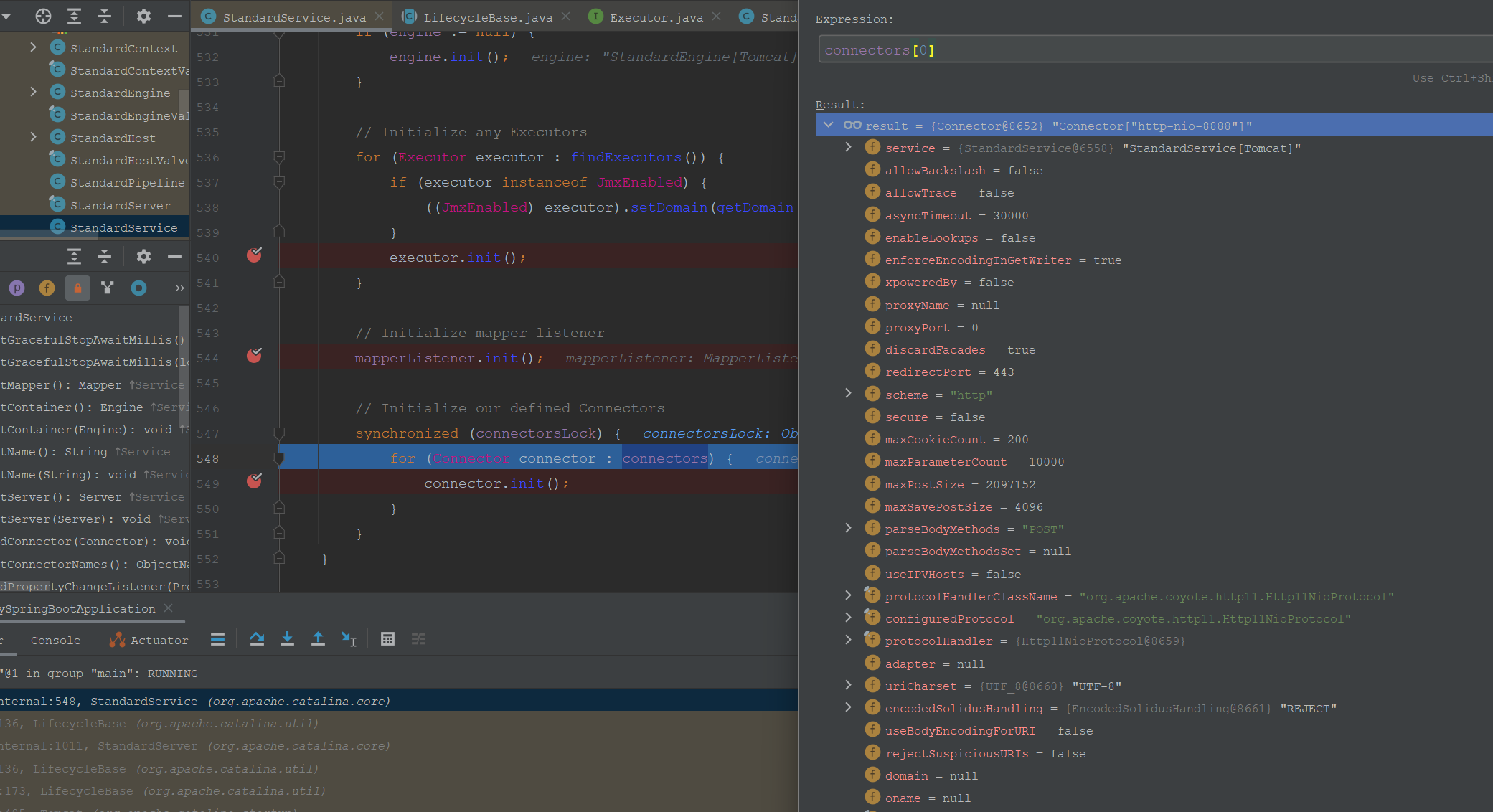Image resolution: width=1493 pixels, height=812 pixels.
Task: Click Run to Cursor icon
Action: click(x=349, y=639)
